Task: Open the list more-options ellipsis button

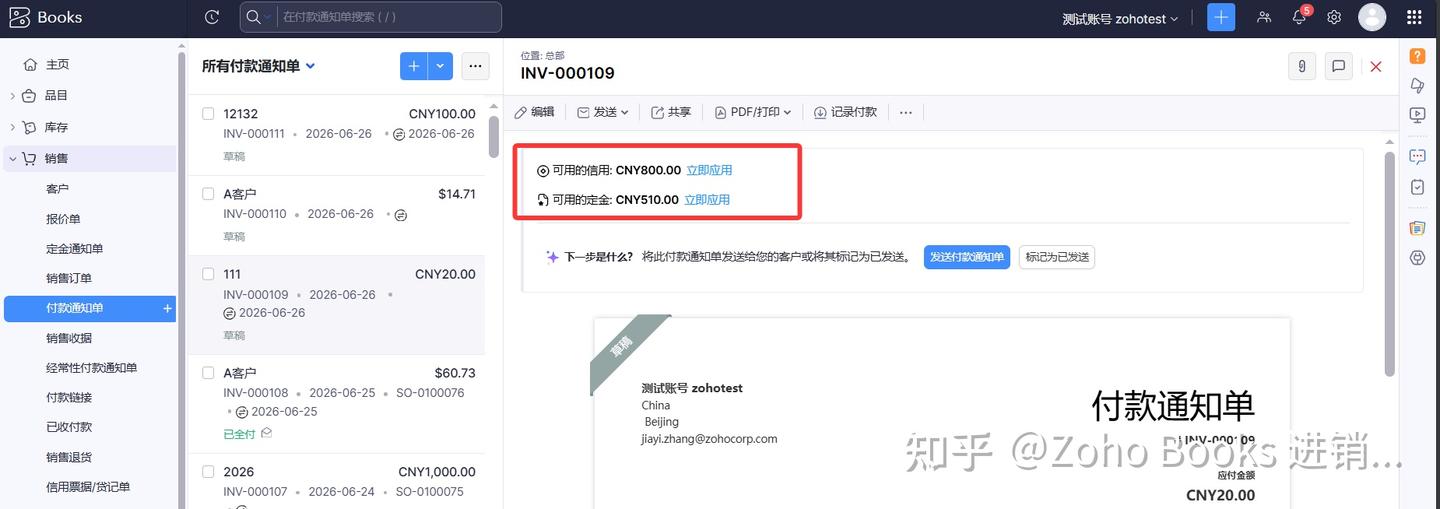Action: [475, 66]
